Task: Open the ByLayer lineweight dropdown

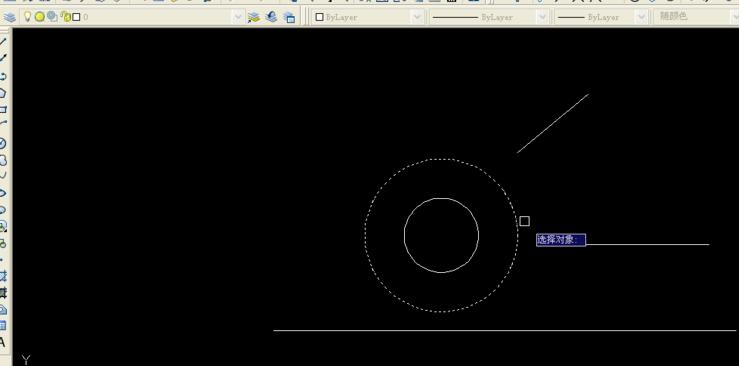Action: pos(641,17)
